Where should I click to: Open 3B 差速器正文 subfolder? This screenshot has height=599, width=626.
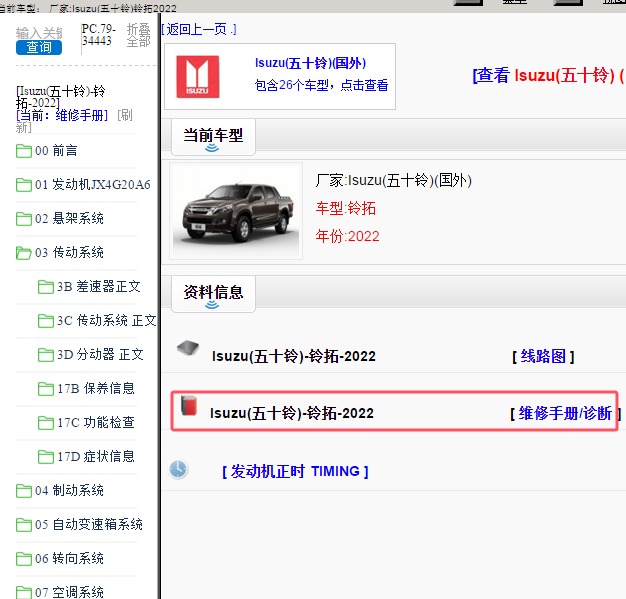99,286
